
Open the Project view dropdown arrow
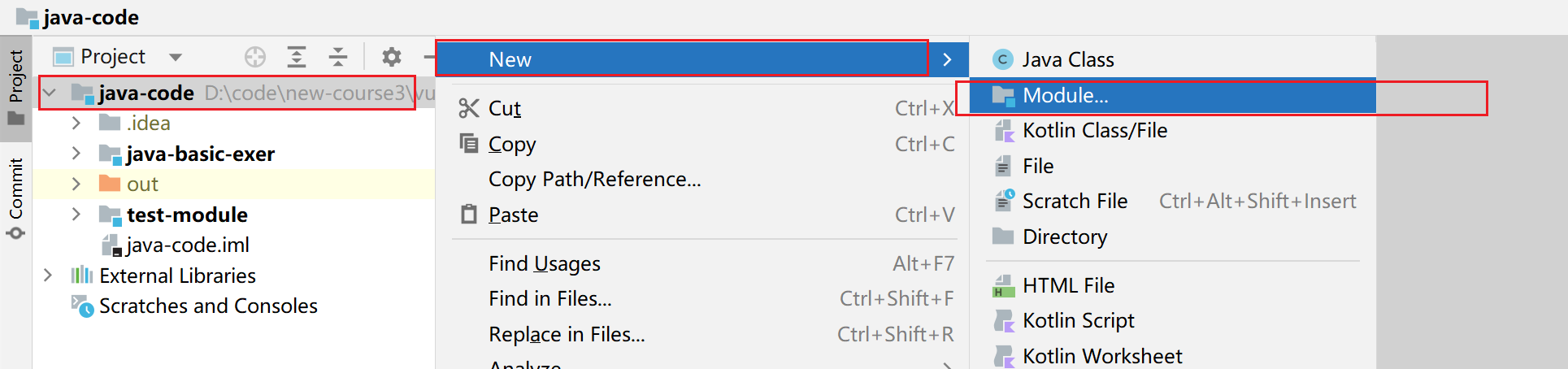[x=176, y=57]
